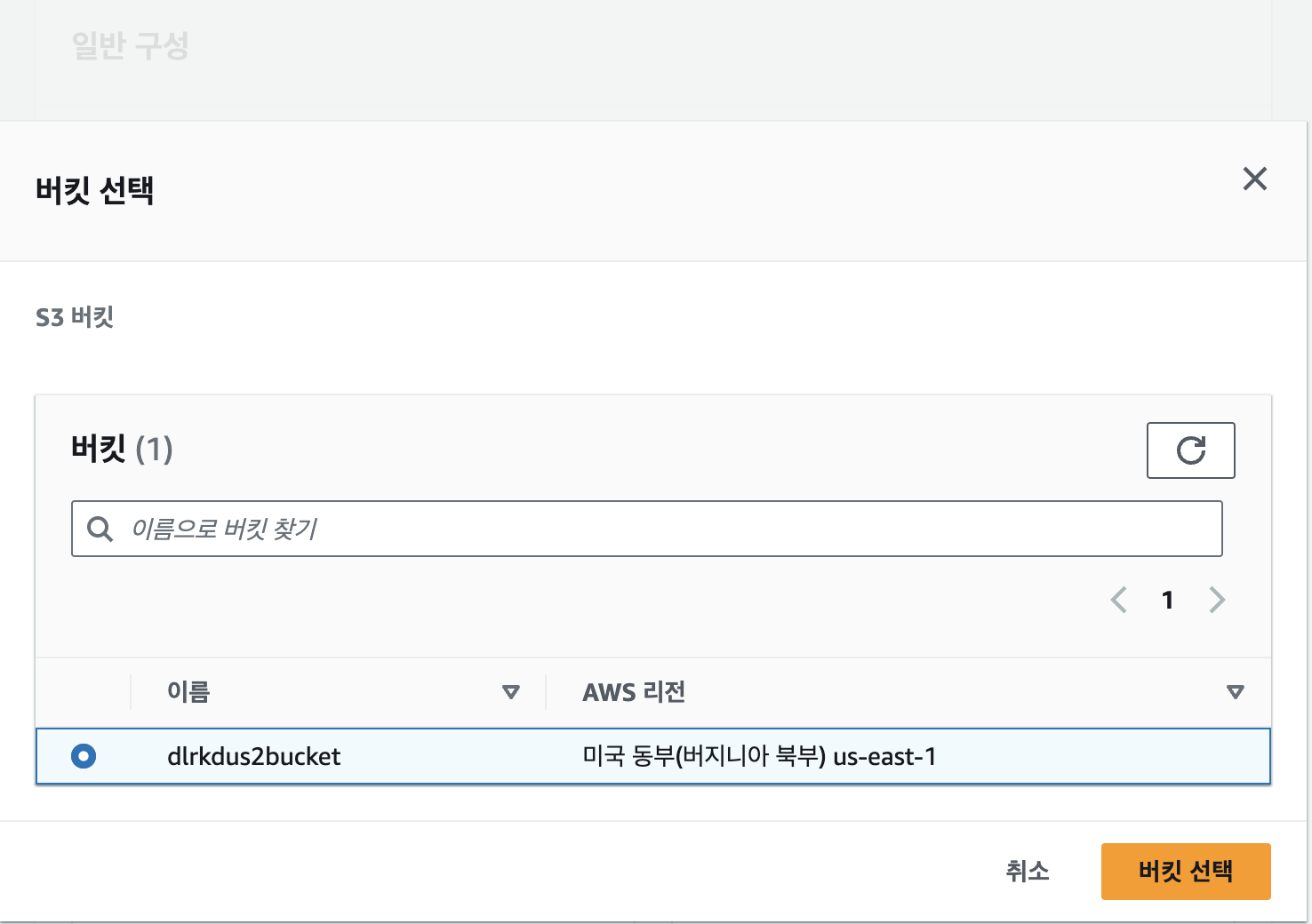Click the AWS 리전 column header label
The image size is (1312, 924).
click(634, 692)
